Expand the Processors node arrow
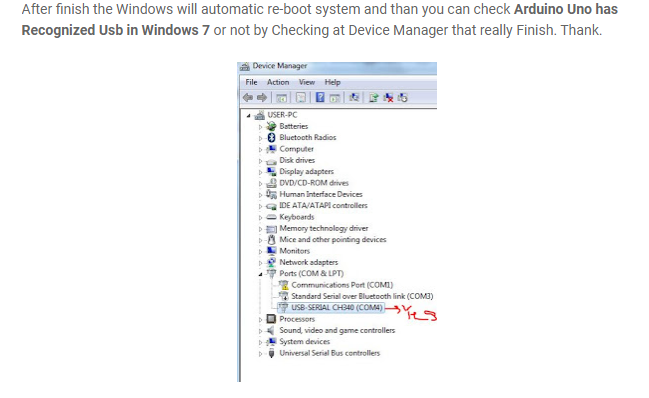Viewport: 649px width, 398px height. pos(260,319)
